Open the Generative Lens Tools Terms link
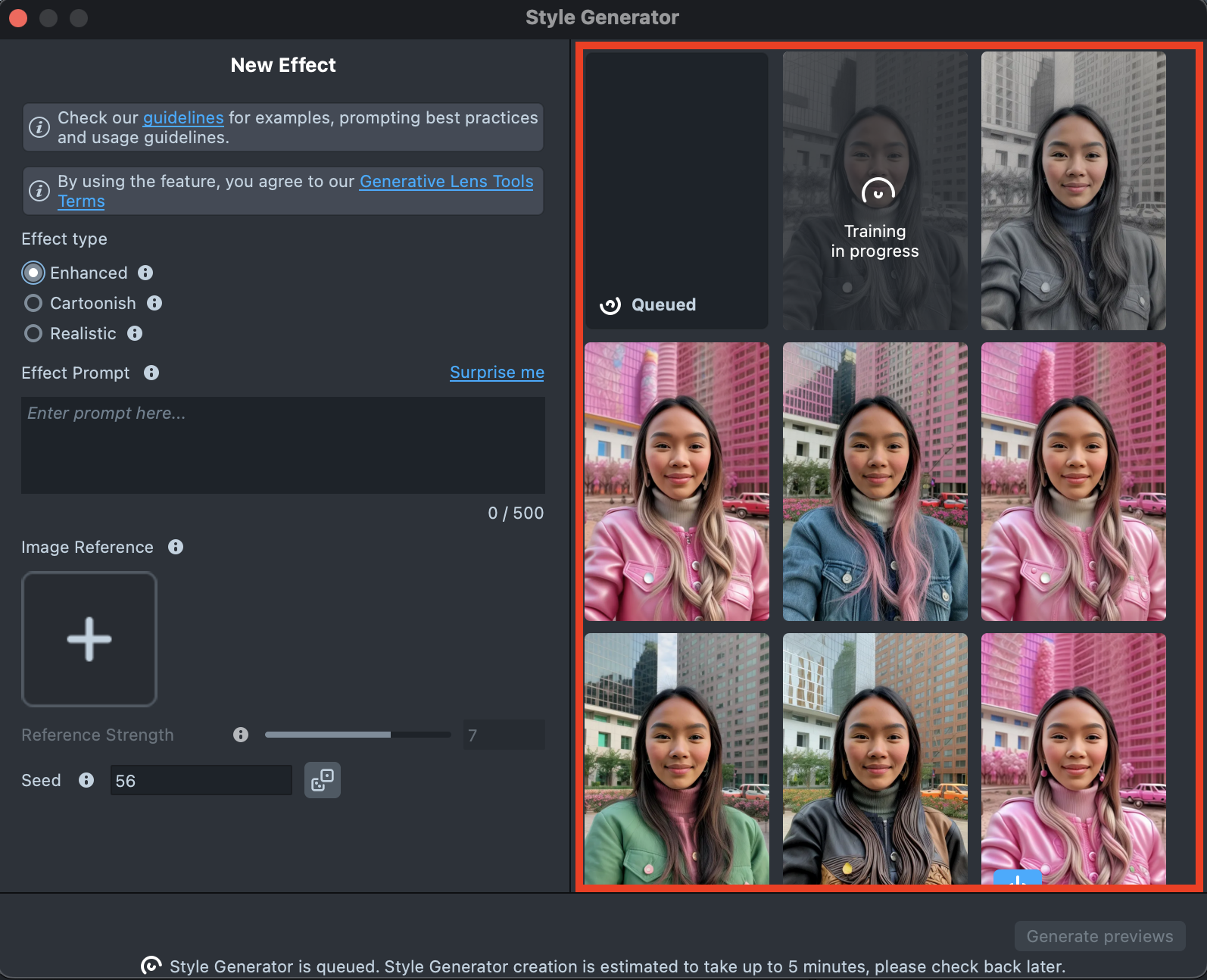The image size is (1207, 980). pos(446,182)
